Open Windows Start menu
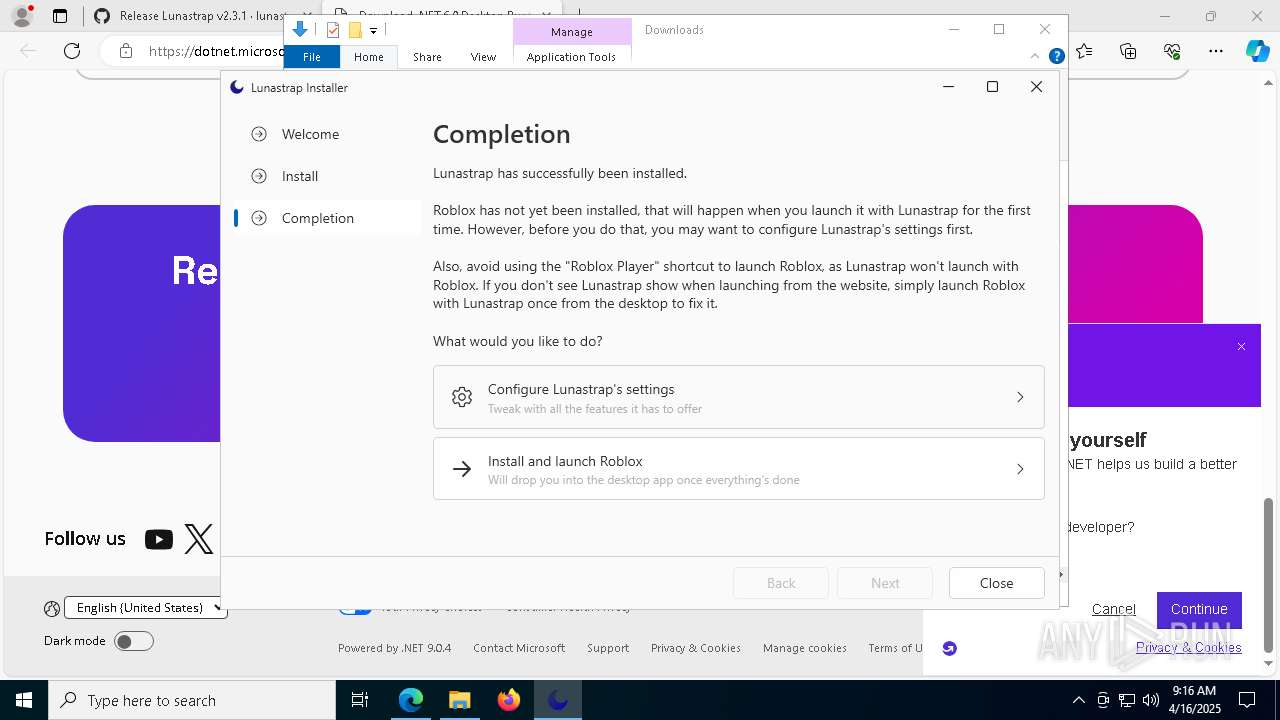 (x=24, y=700)
